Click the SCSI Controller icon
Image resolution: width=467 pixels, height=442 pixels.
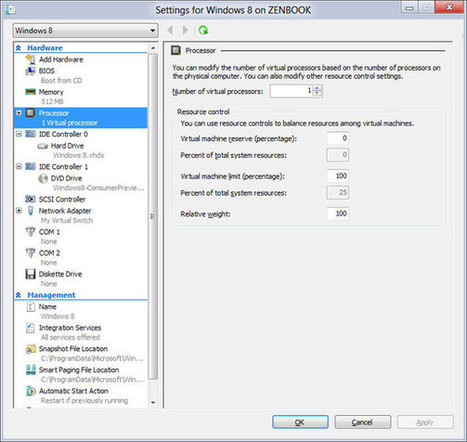coord(30,199)
